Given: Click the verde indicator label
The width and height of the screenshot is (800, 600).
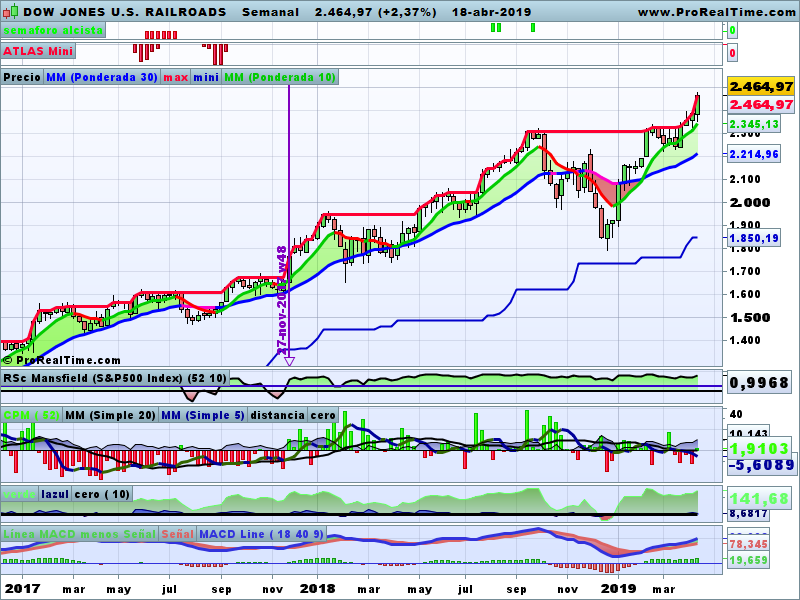Looking at the screenshot, I should [19, 494].
